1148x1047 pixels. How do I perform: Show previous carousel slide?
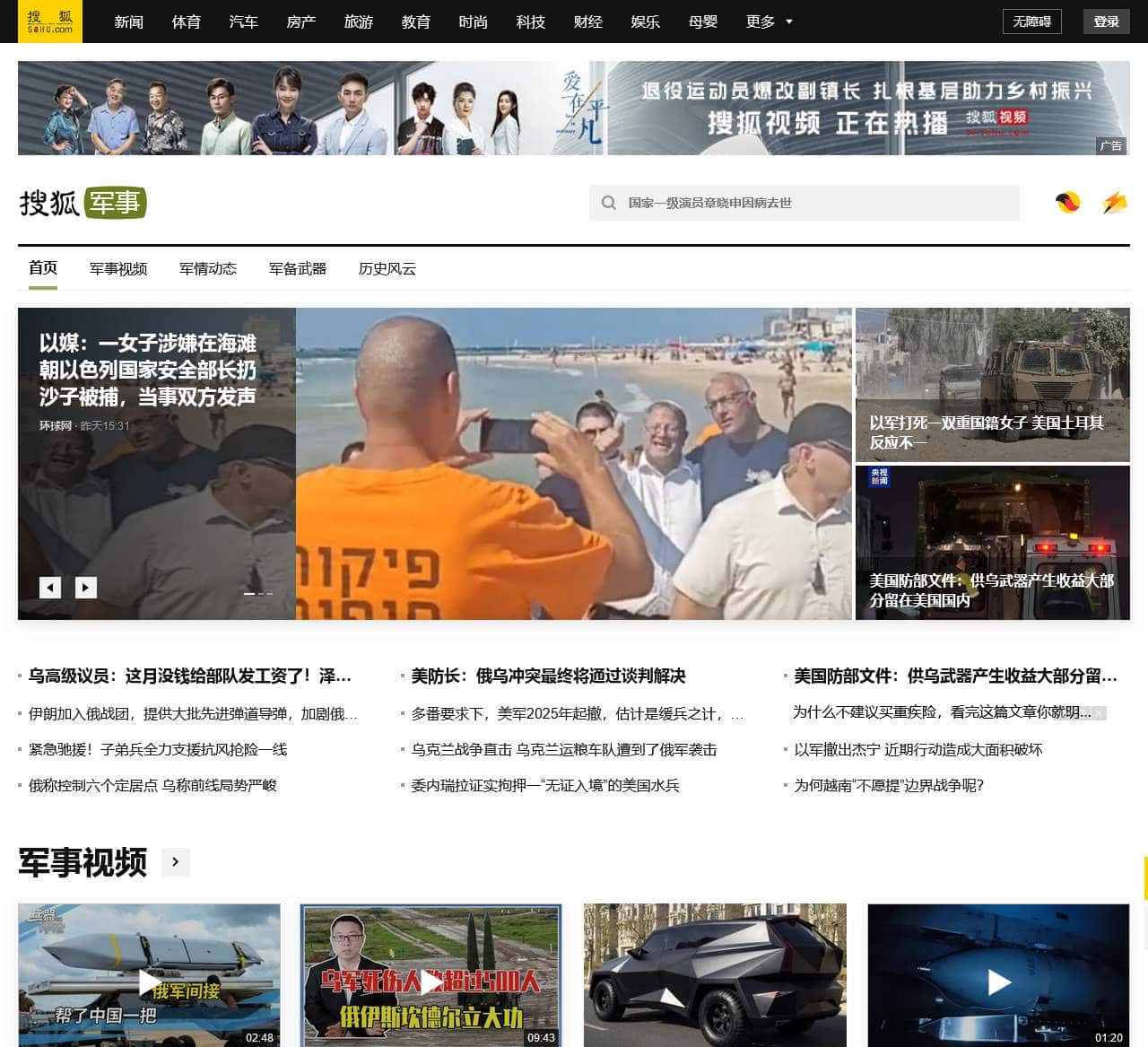[x=50, y=588]
